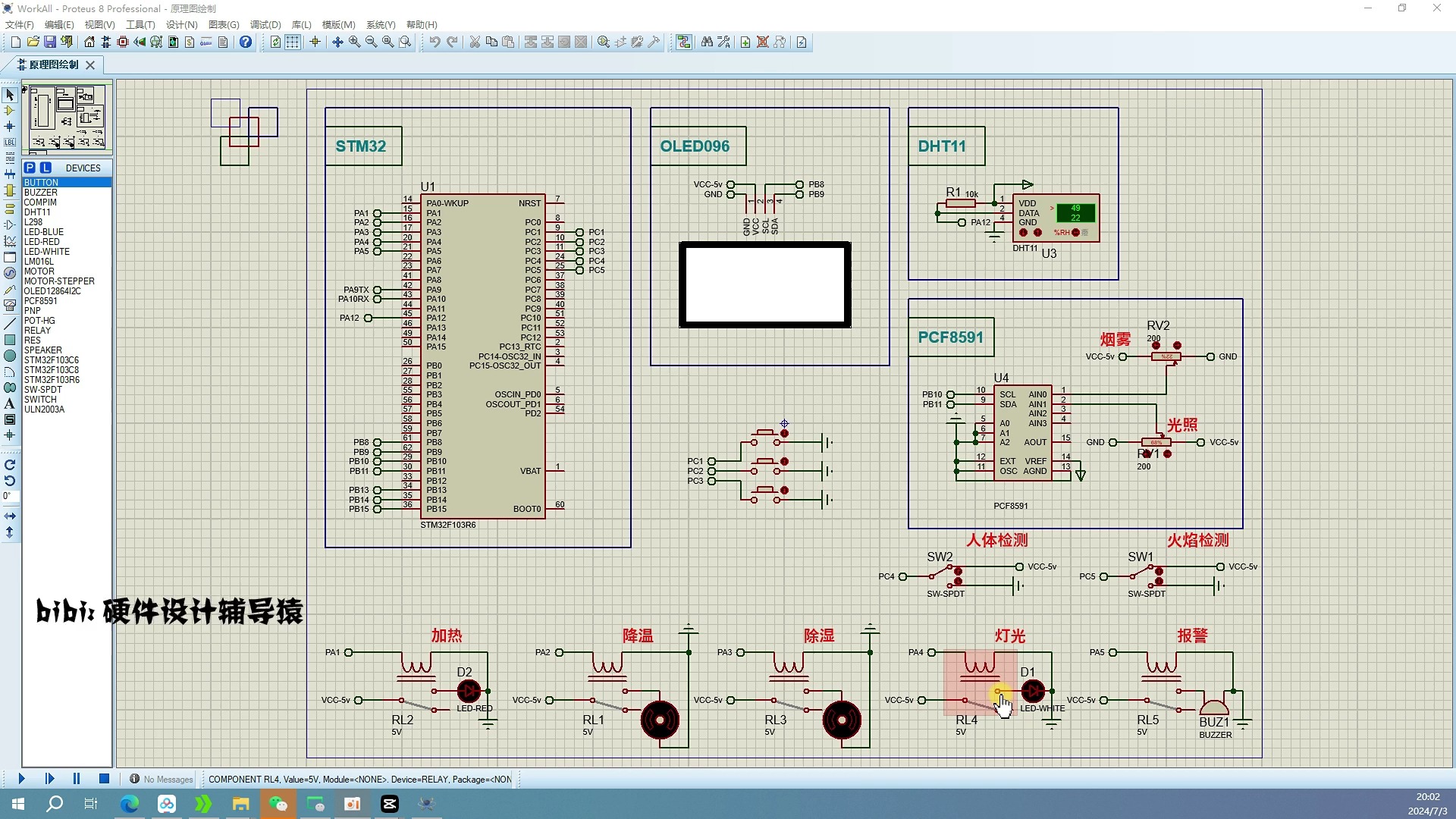Rotate clockwise using the sidebar arrow
This screenshot has height=819, width=1456.
[x=10, y=465]
